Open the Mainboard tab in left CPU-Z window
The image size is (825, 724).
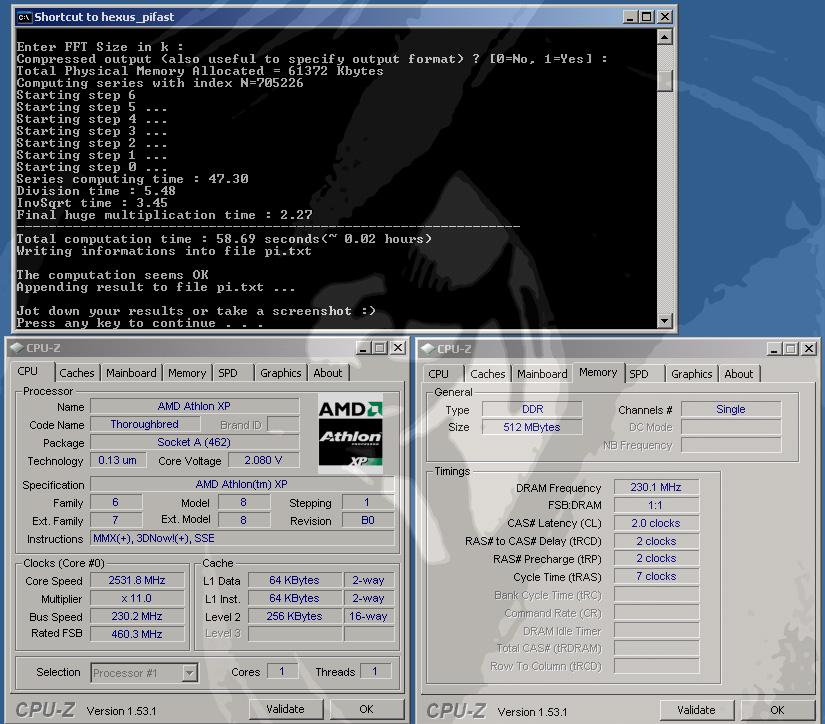click(132, 373)
